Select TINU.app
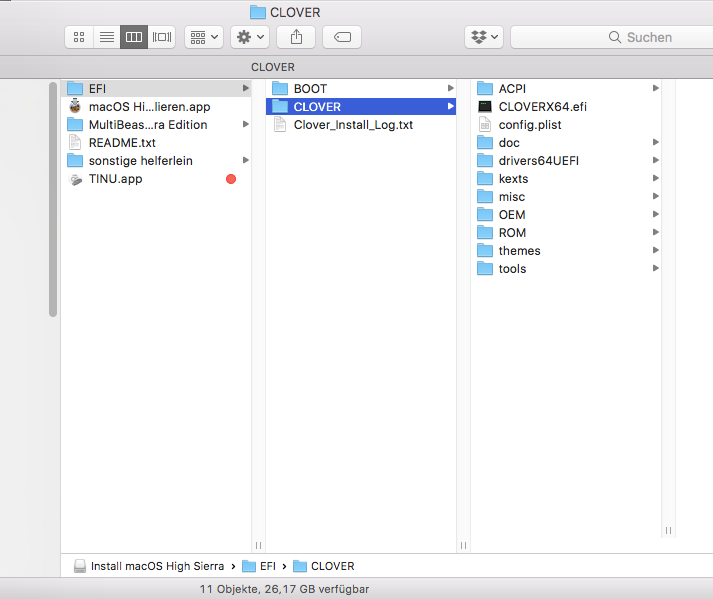This screenshot has width=713, height=599. tap(156, 179)
